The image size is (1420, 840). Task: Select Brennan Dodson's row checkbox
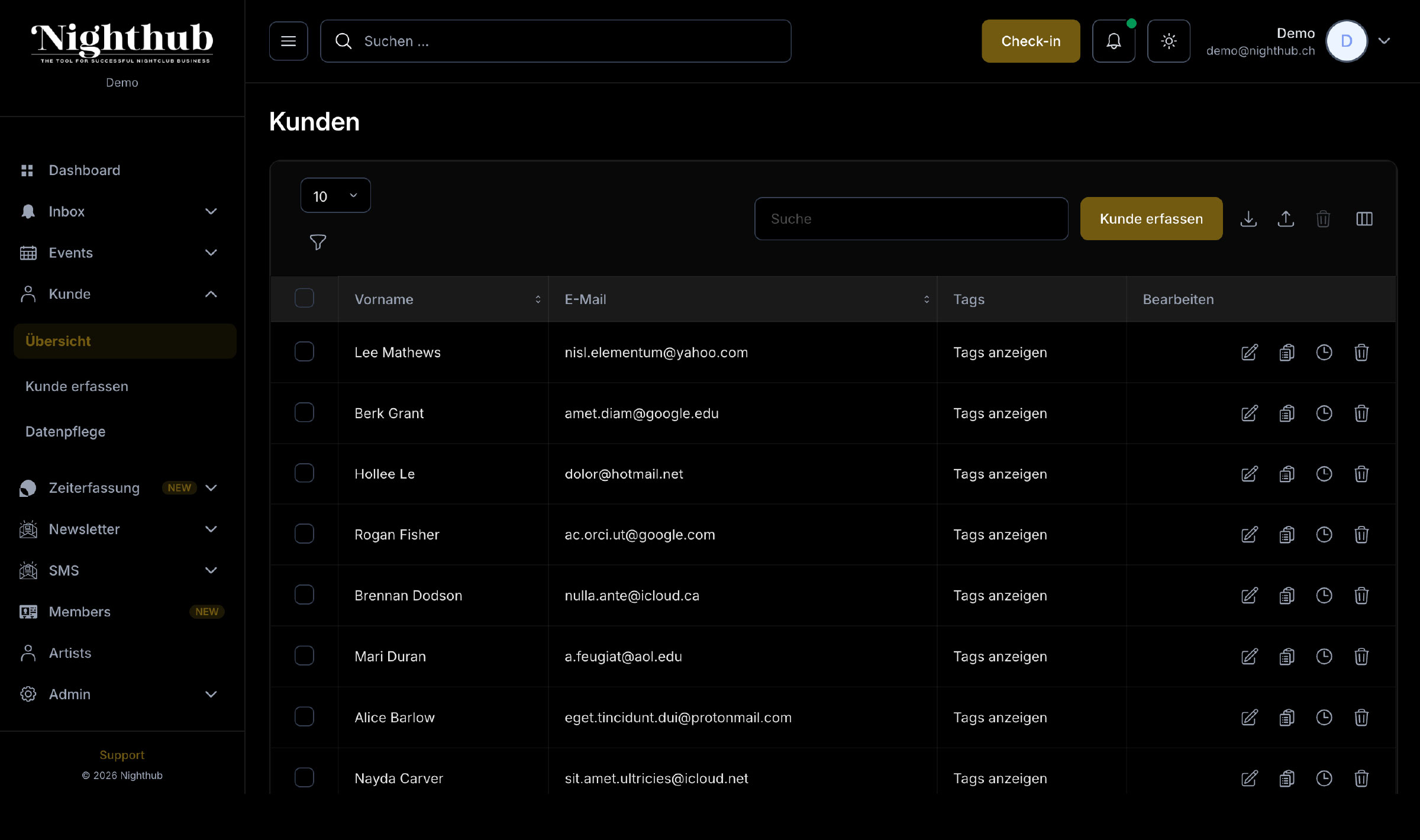click(304, 595)
